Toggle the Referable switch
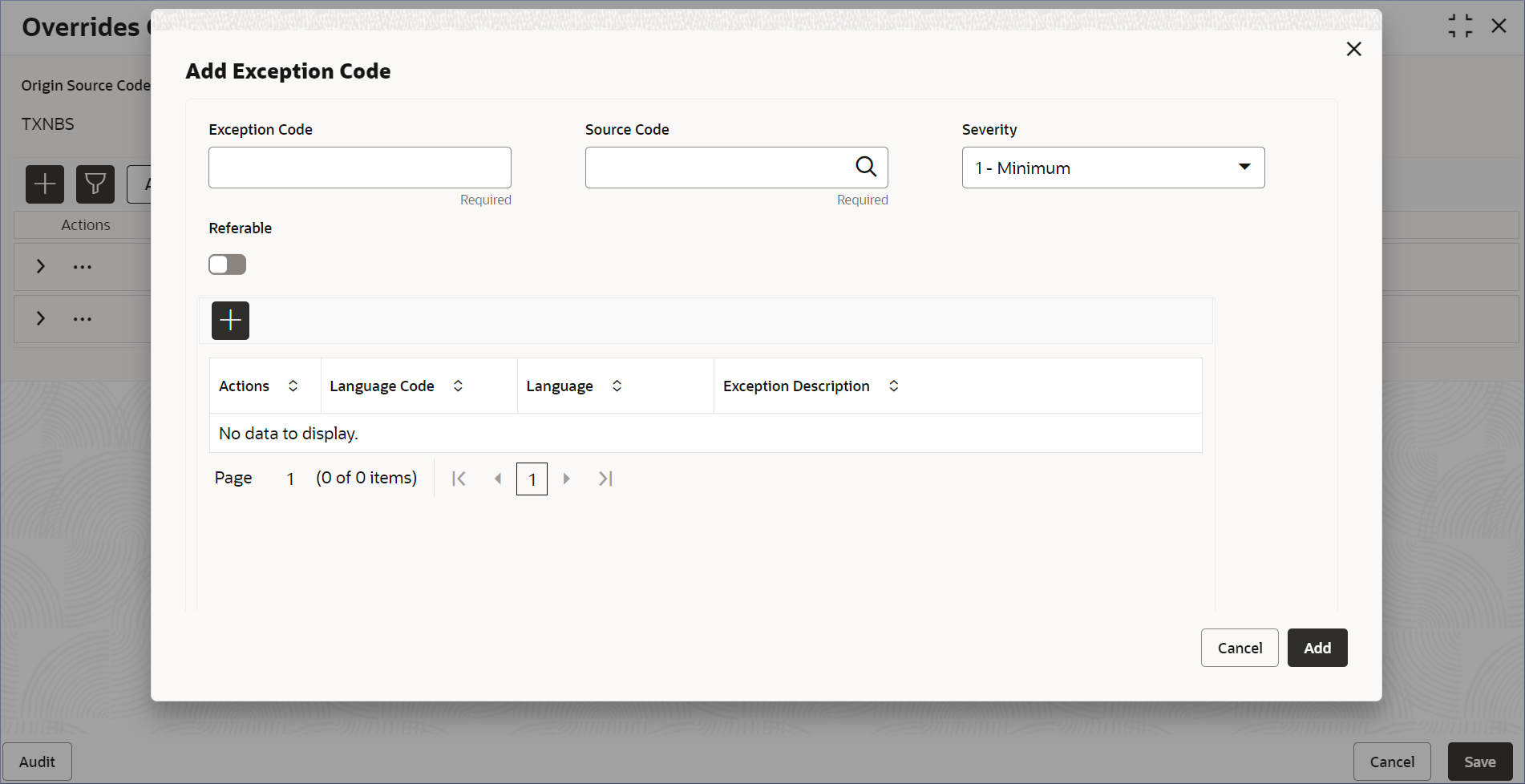This screenshot has width=1525, height=784. pos(227,265)
